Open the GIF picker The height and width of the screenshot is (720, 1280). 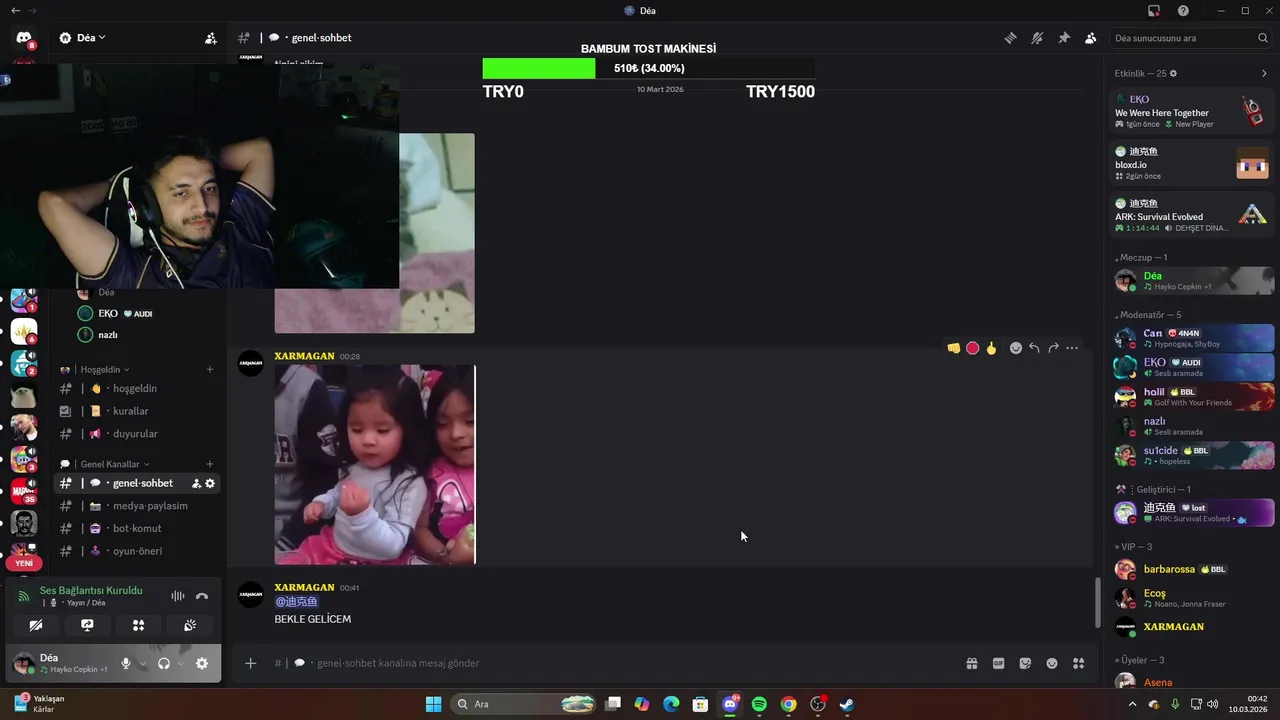(998, 663)
